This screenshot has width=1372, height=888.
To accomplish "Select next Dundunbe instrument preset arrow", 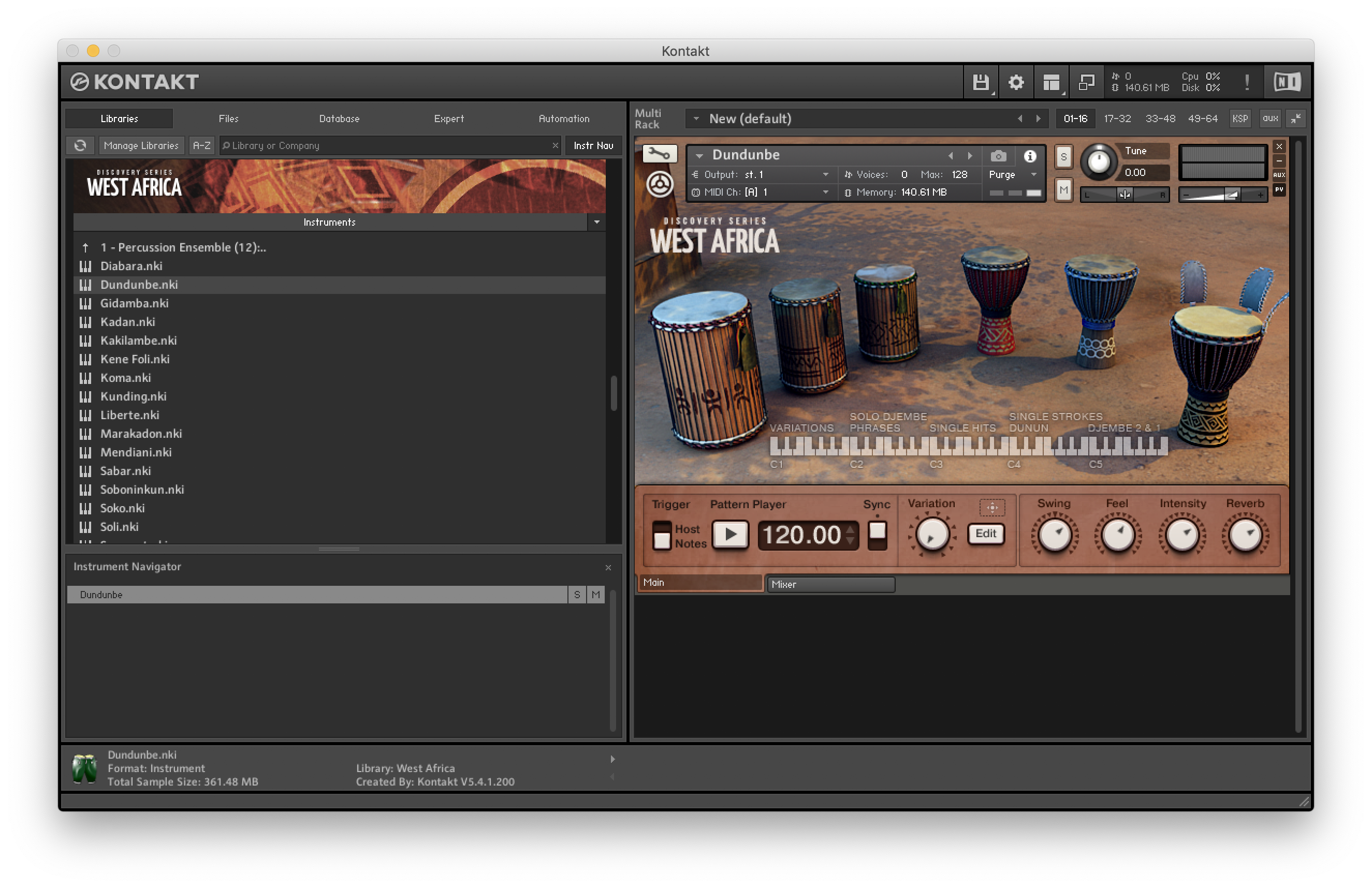I will click(x=970, y=156).
